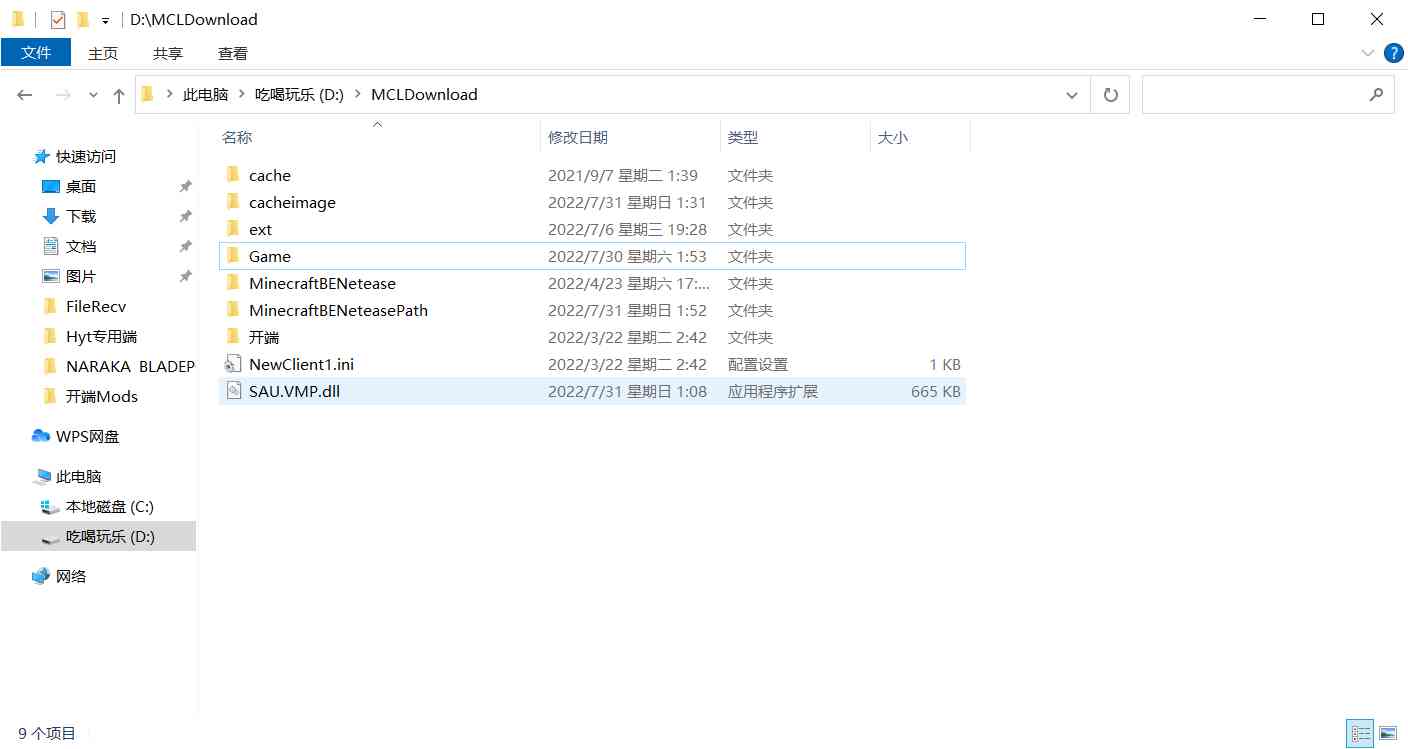The image size is (1408, 749).
Task: Select the cacheimage folder icon
Action: [233, 202]
